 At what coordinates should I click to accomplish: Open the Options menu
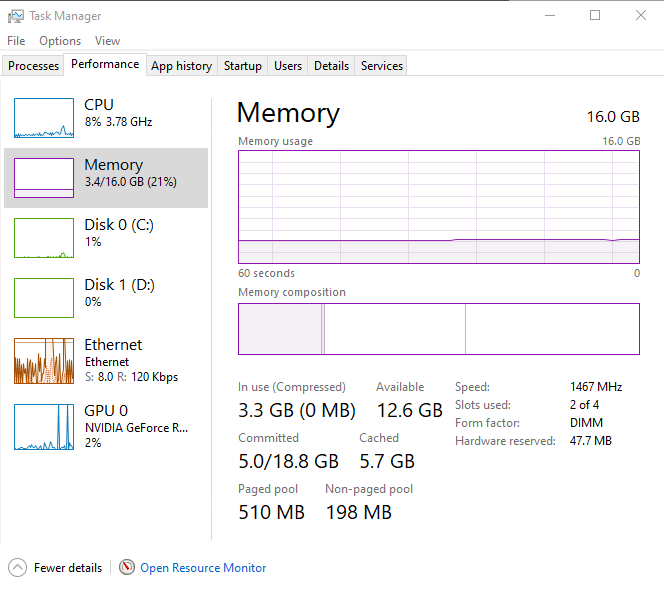pyautogui.click(x=60, y=41)
